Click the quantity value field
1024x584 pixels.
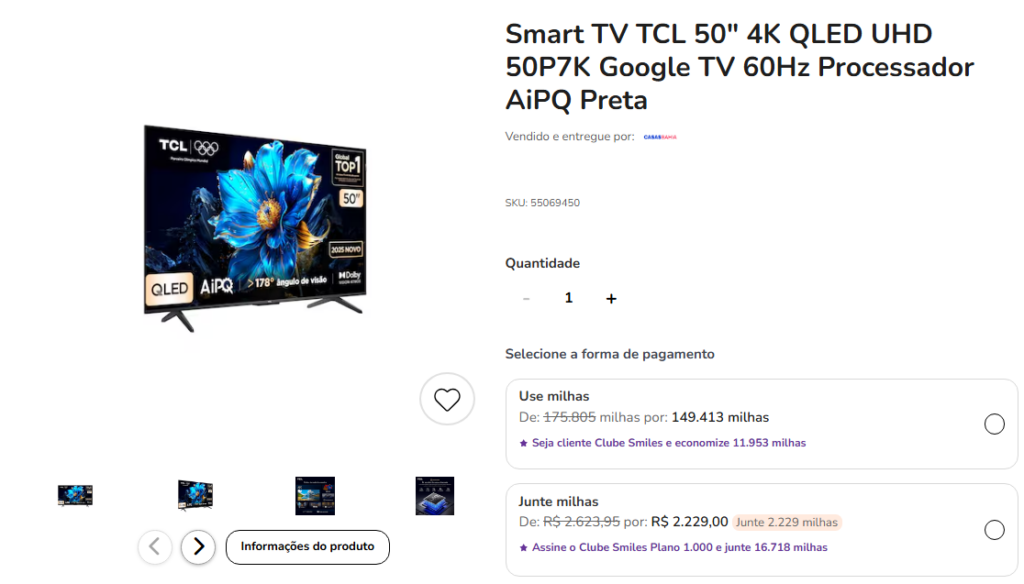(568, 298)
